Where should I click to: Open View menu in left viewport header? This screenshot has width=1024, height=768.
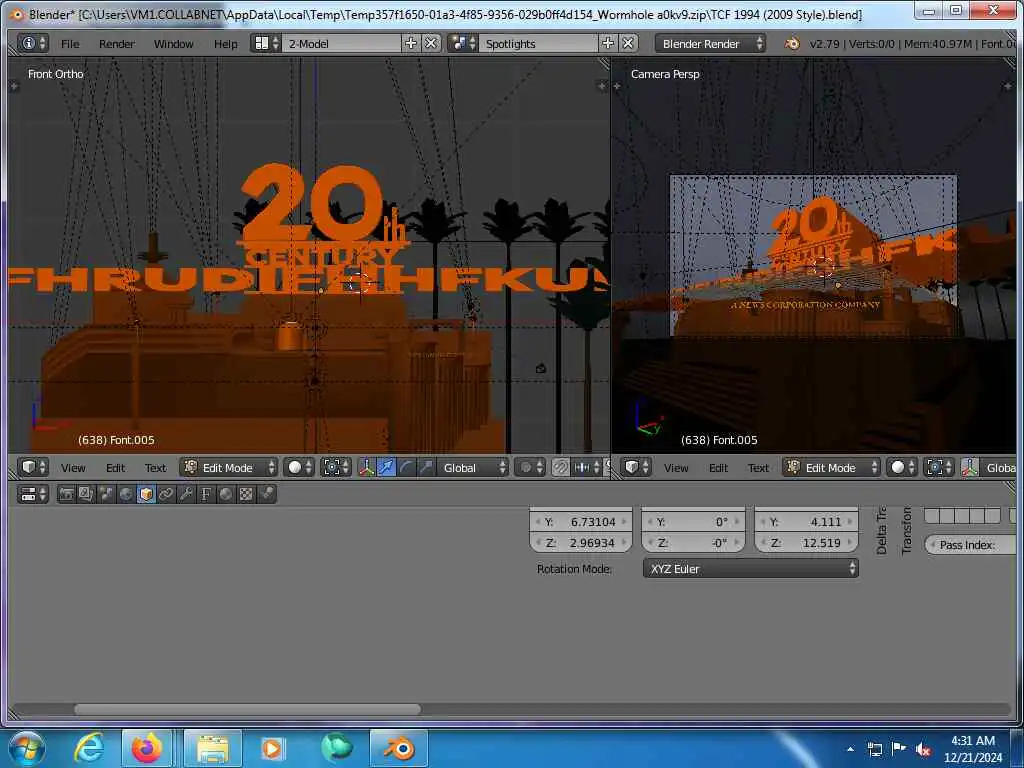(73, 468)
